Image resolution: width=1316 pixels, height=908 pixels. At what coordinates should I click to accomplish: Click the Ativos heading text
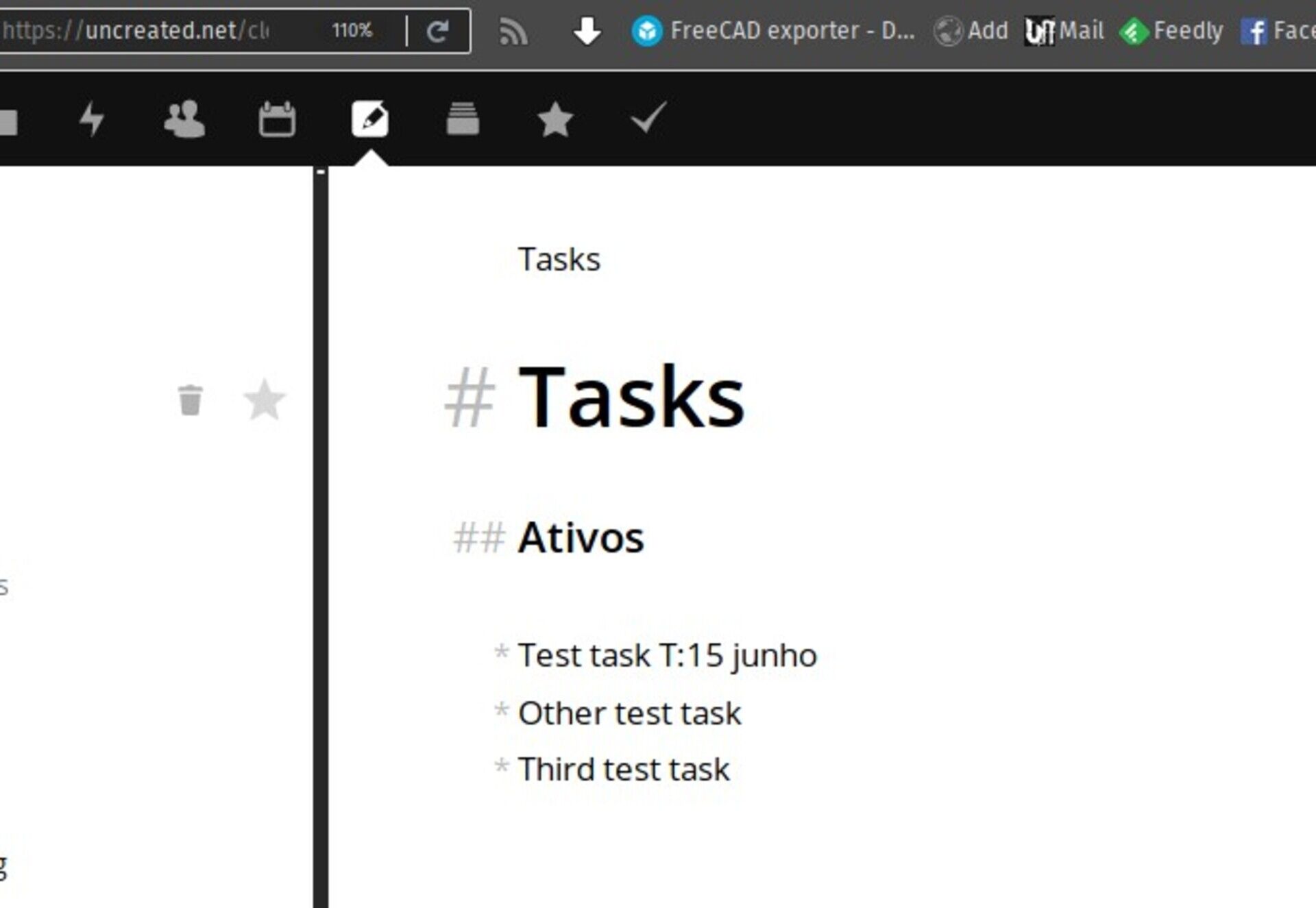581,537
